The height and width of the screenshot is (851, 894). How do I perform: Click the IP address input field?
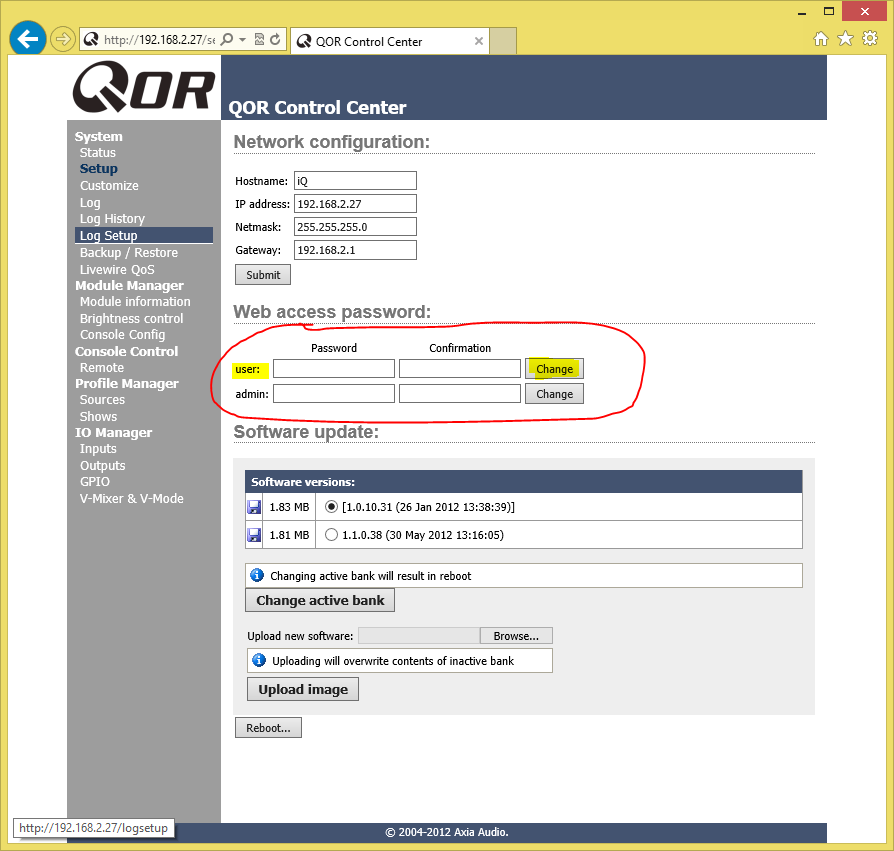pyautogui.click(x=355, y=203)
